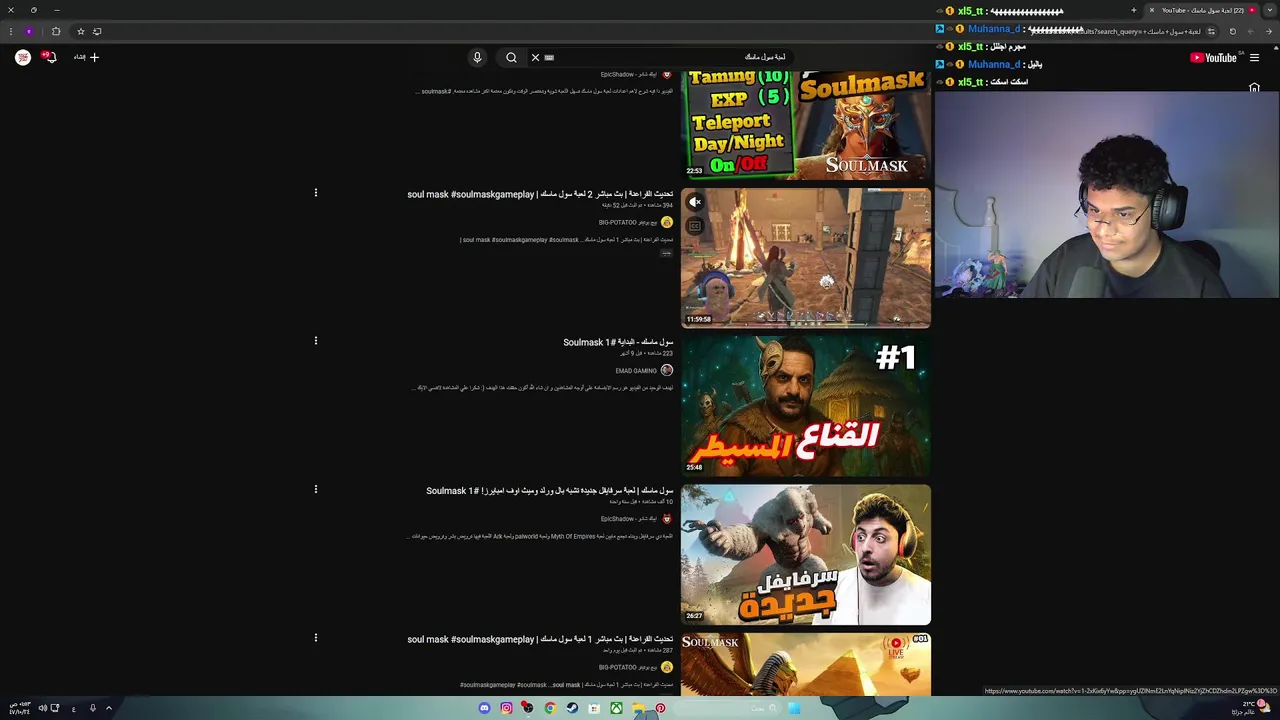Open EpicShadow channel under the Soulmask 1# video

(629, 519)
